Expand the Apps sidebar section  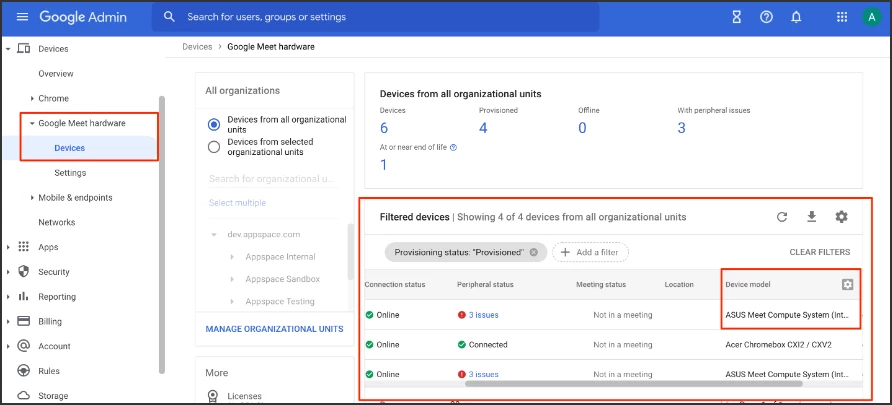coord(8,247)
